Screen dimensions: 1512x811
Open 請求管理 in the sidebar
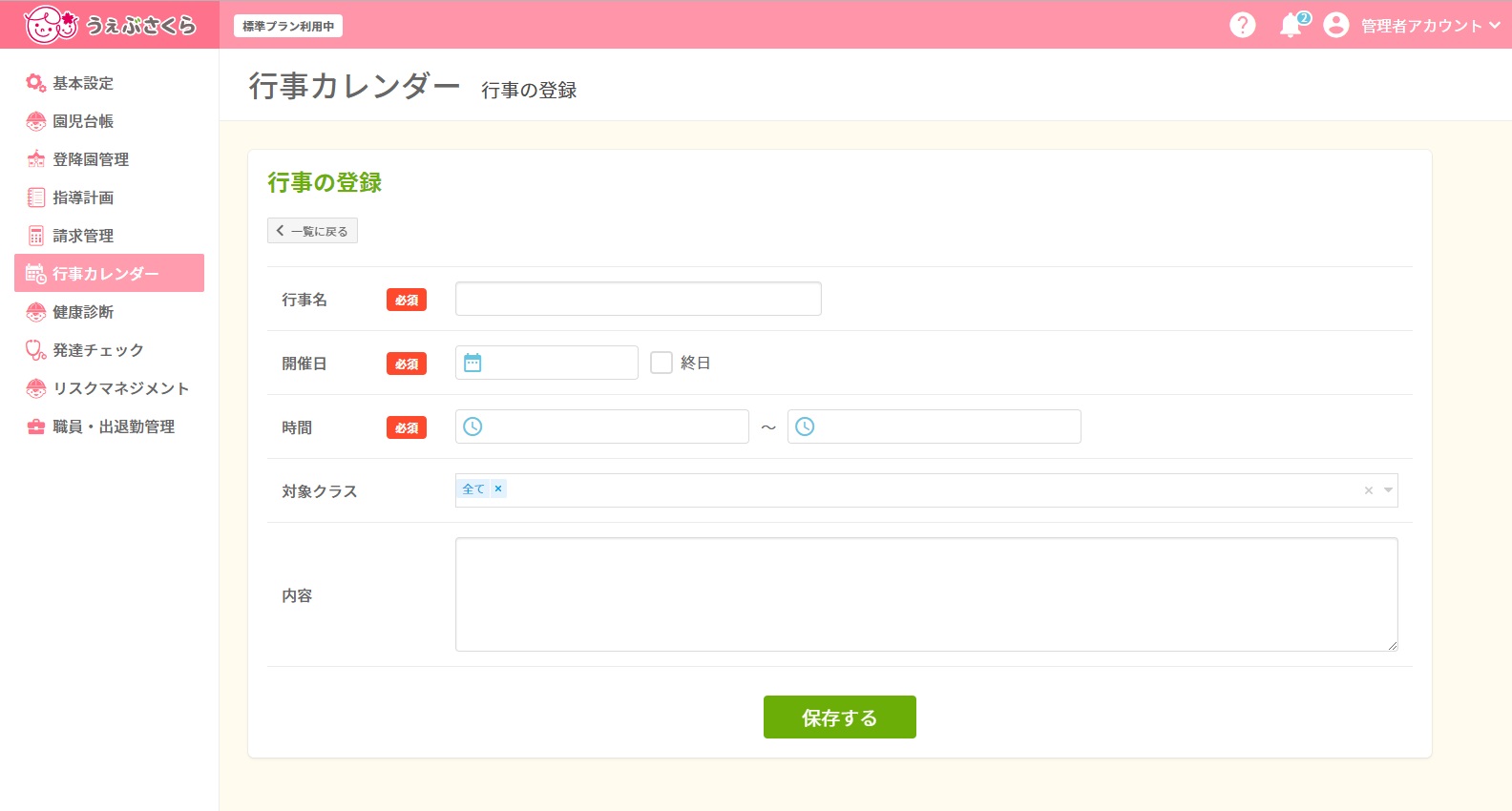(x=109, y=236)
